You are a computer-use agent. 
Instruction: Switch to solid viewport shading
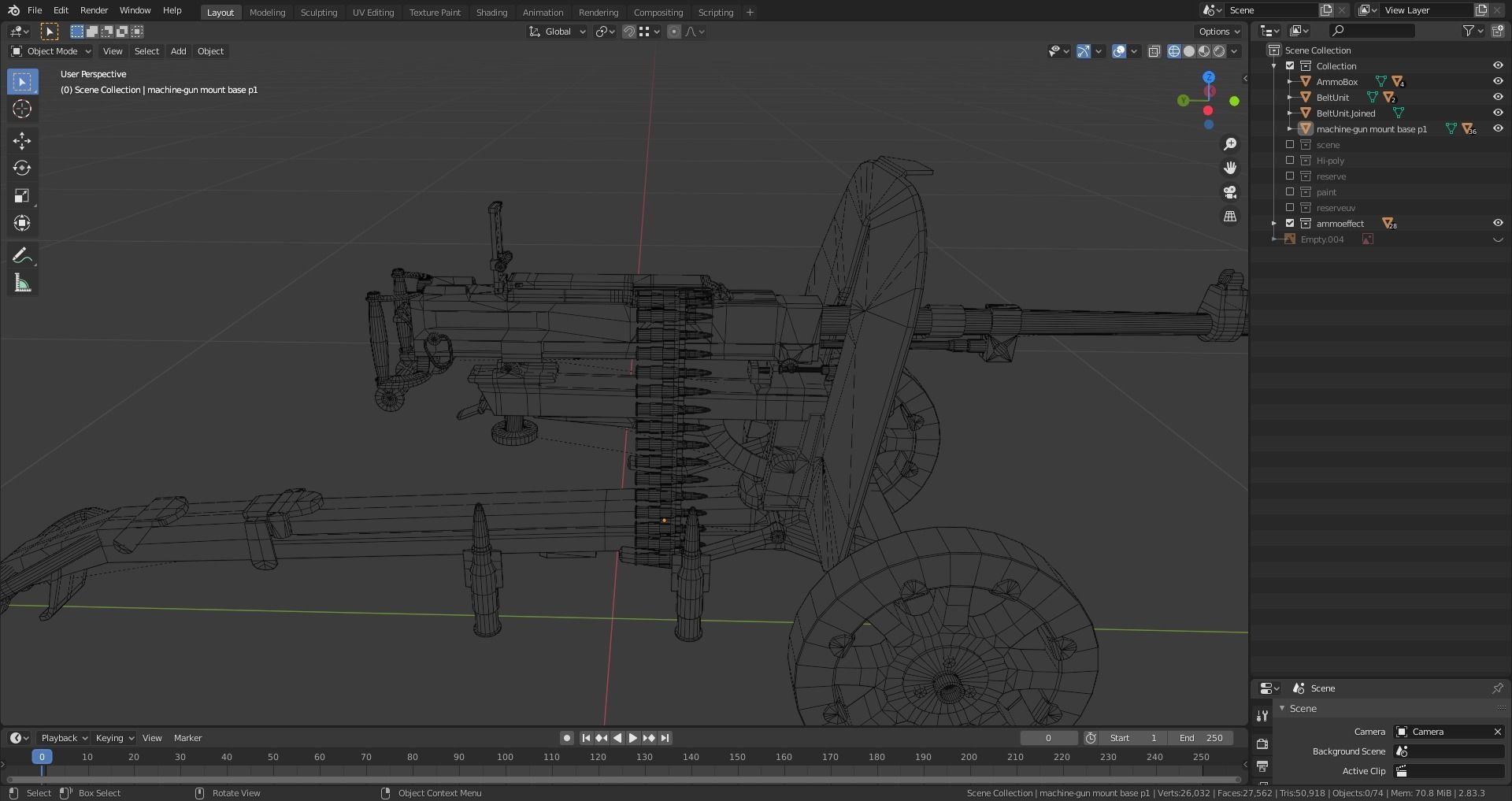1189,51
